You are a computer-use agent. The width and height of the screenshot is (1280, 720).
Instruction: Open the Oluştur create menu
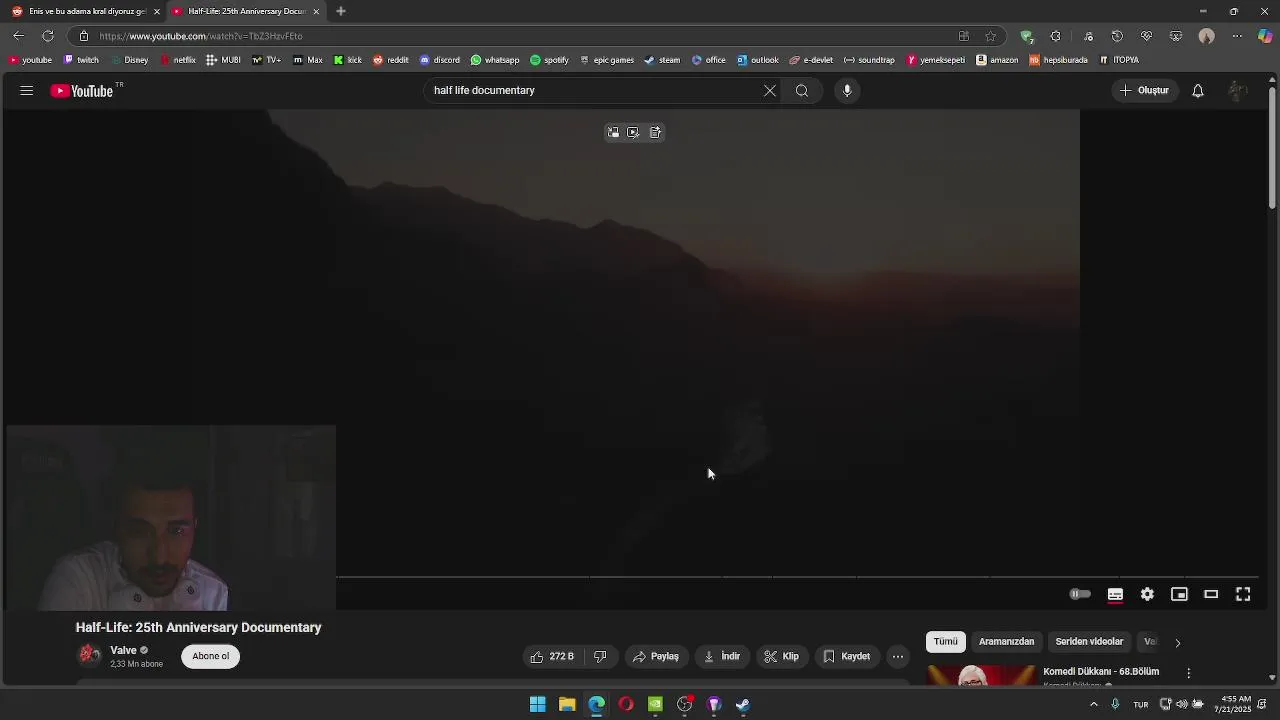[1145, 91]
